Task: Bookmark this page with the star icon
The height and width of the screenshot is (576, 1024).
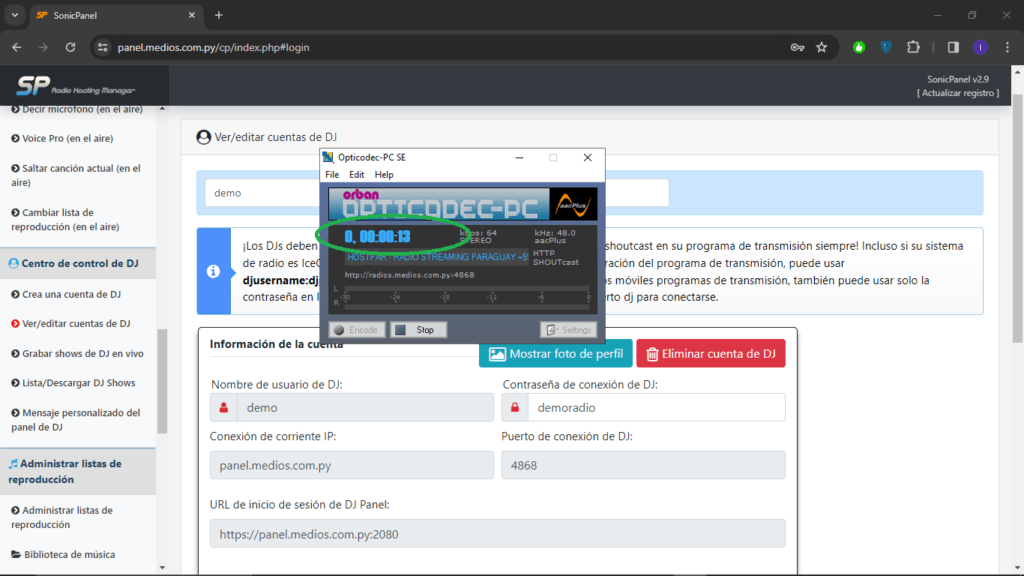Action: point(822,47)
